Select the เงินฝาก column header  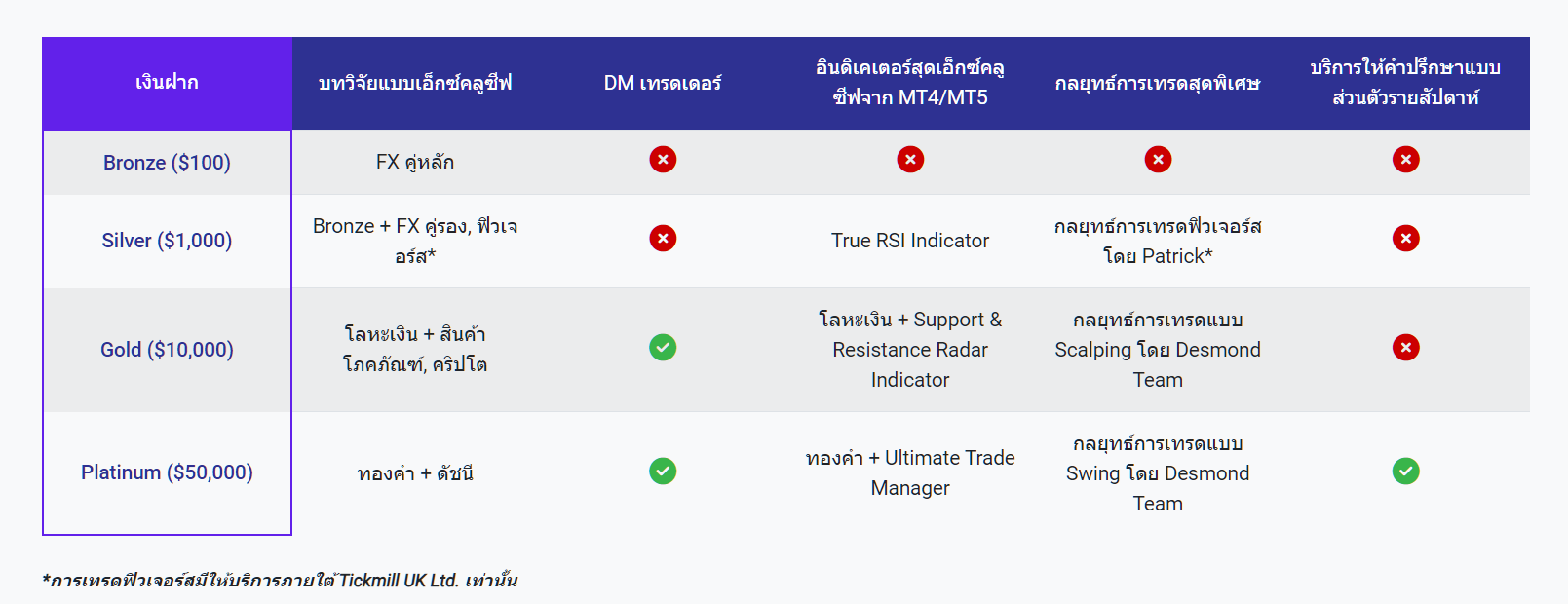pyautogui.click(x=167, y=83)
